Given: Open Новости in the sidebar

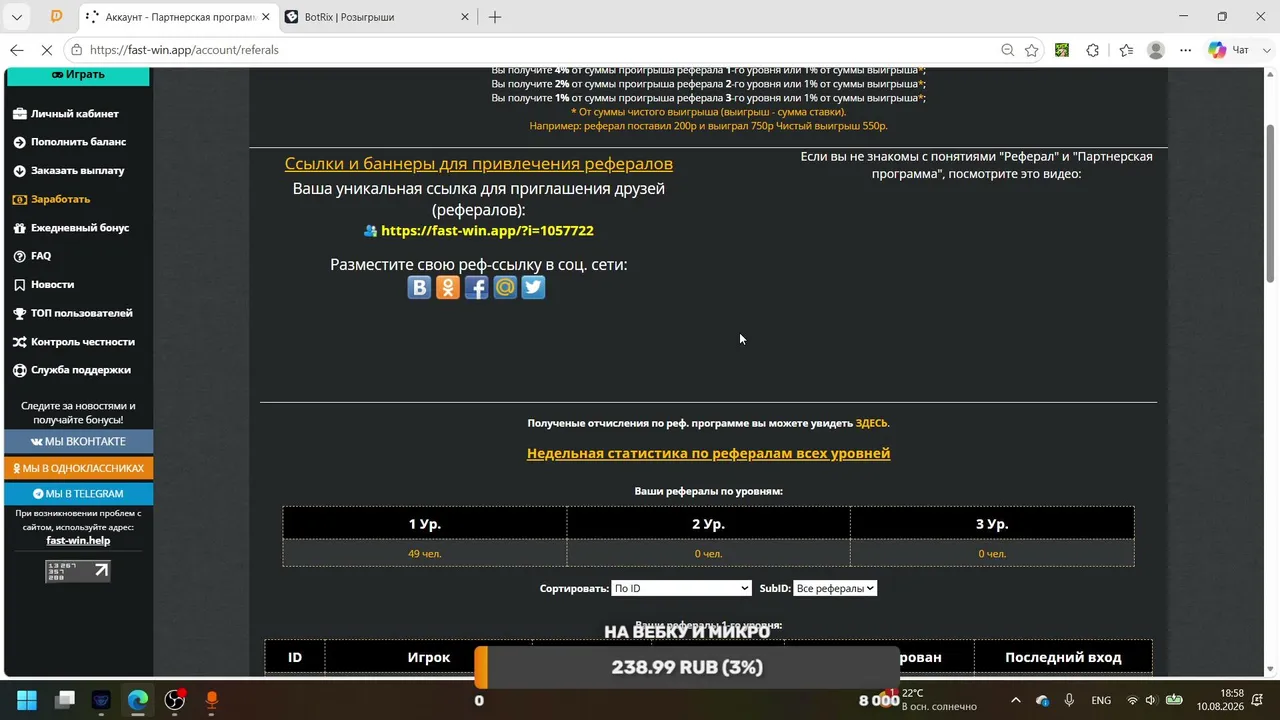Looking at the screenshot, I should [44, 285].
